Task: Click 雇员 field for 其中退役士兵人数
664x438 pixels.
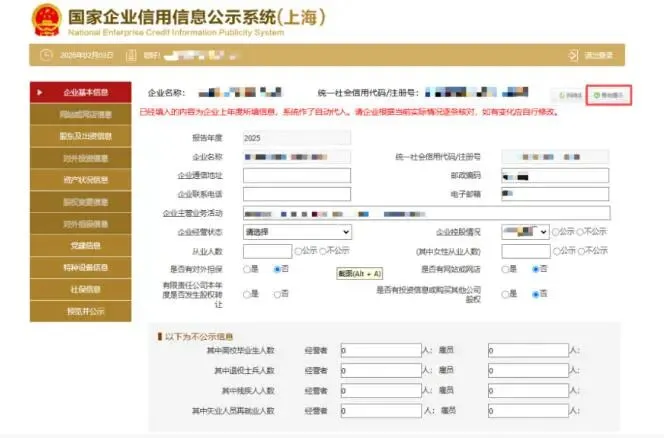Action: pos(528,370)
